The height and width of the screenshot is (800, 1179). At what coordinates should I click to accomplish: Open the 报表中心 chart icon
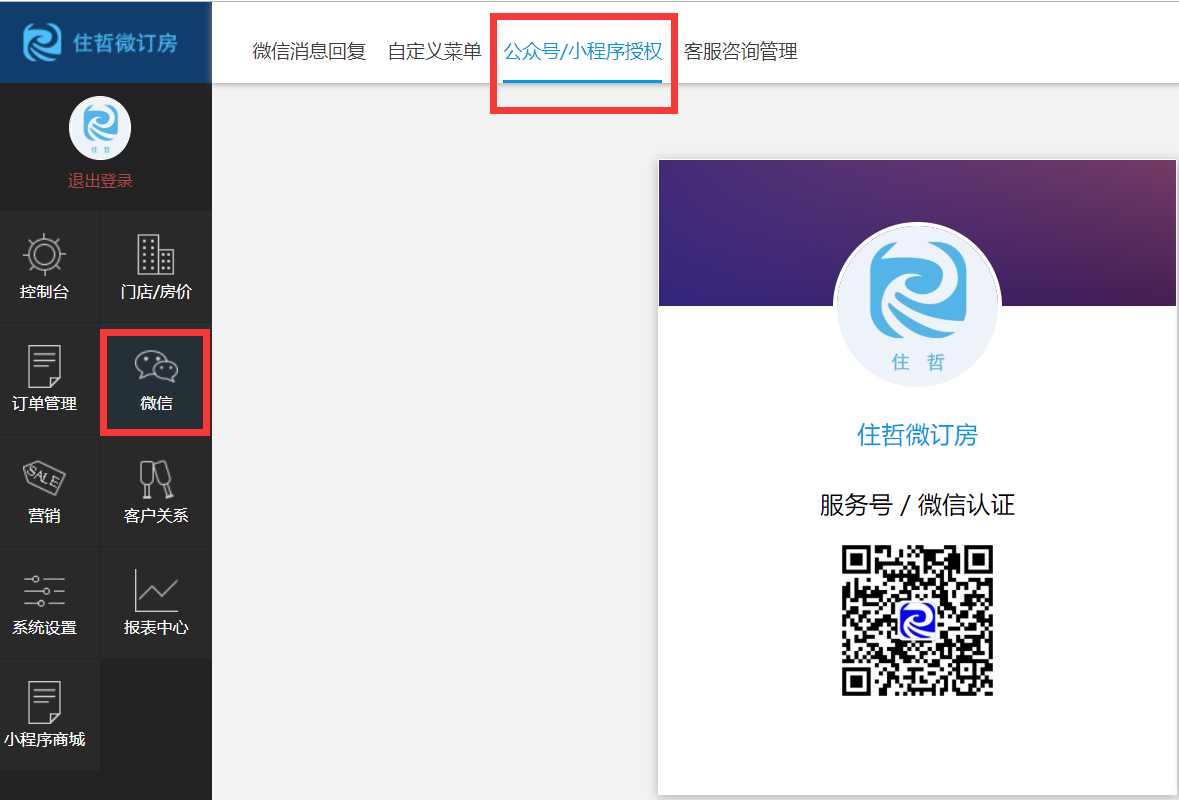156,590
